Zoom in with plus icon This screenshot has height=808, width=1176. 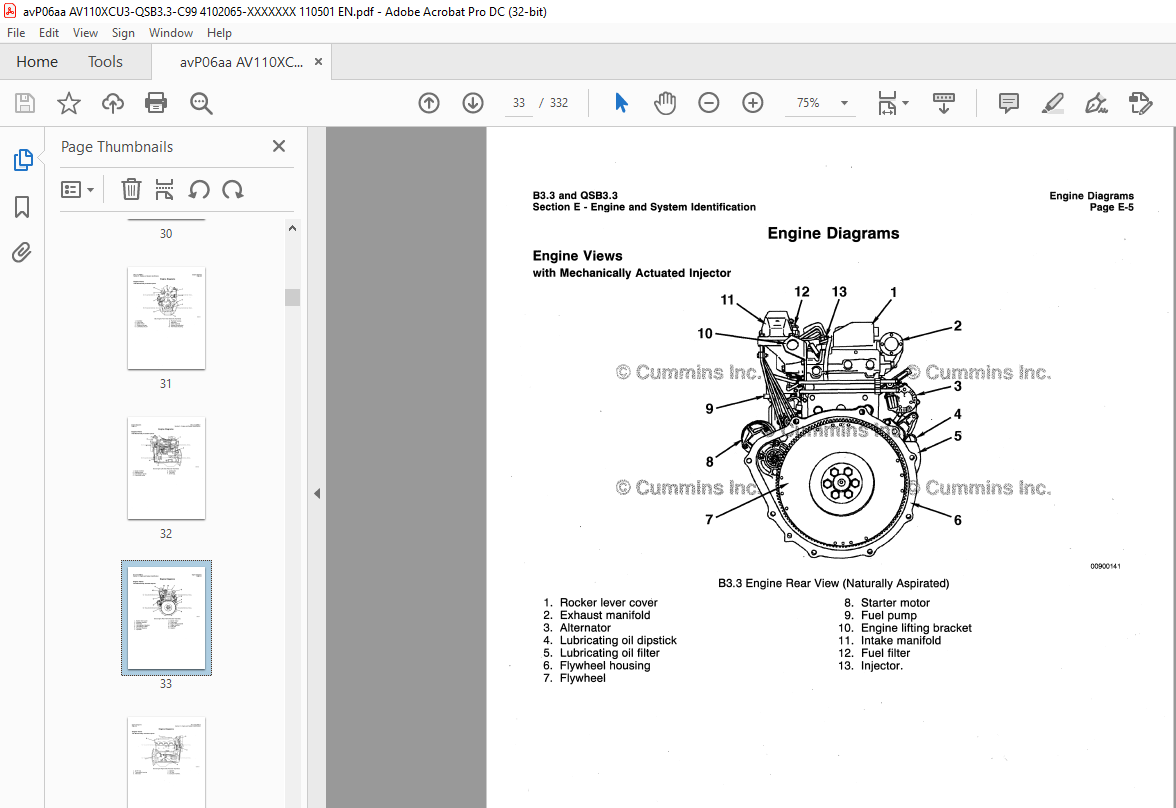pyautogui.click(x=752, y=103)
